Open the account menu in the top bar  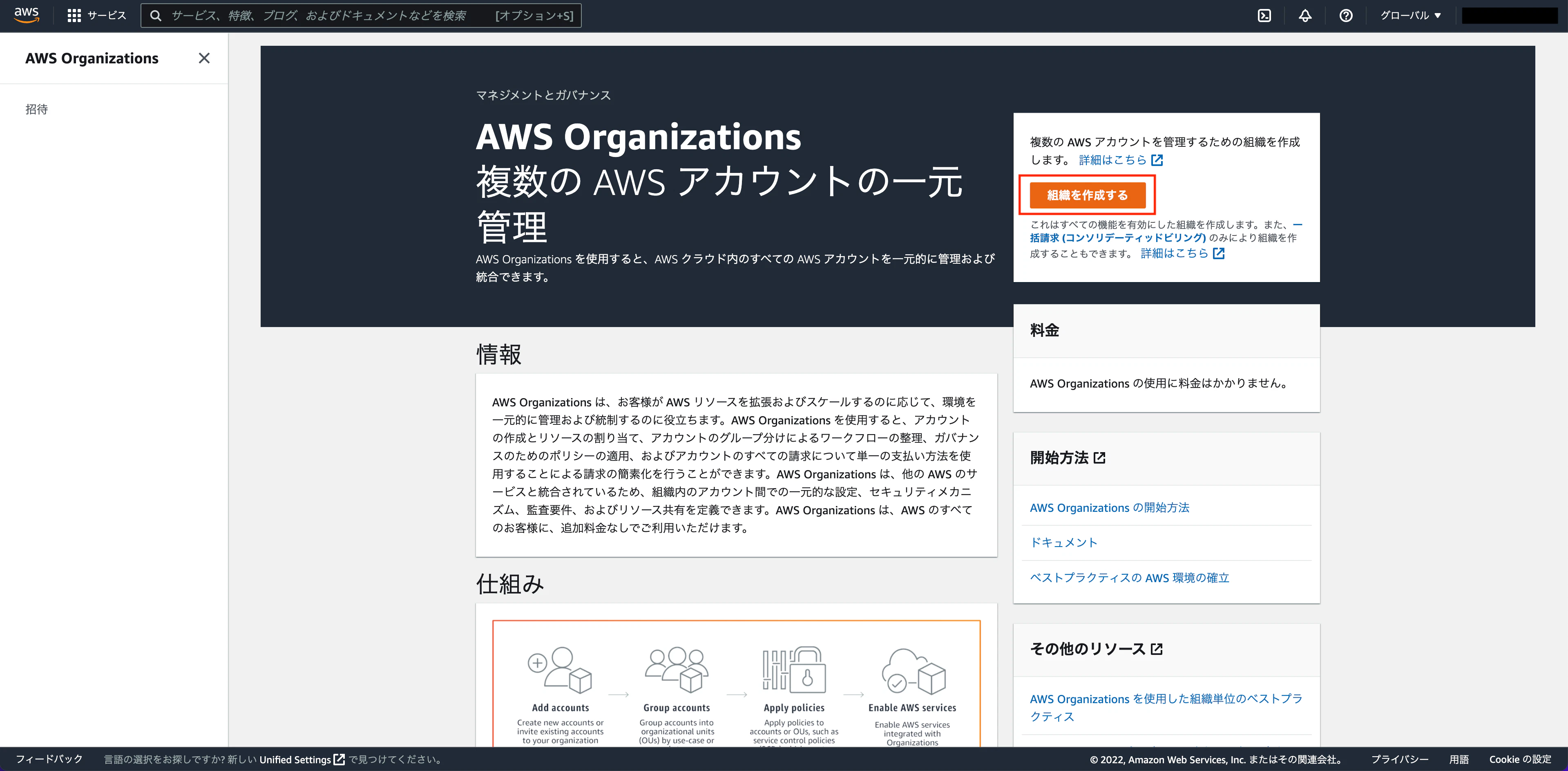coord(1510,16)
